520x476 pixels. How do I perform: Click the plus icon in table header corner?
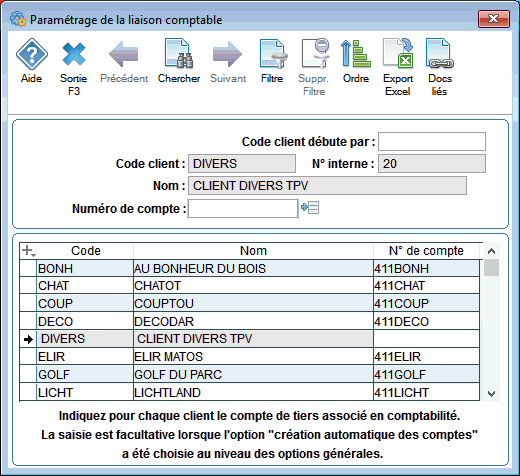pyautogui.click(x=28, y=251)
